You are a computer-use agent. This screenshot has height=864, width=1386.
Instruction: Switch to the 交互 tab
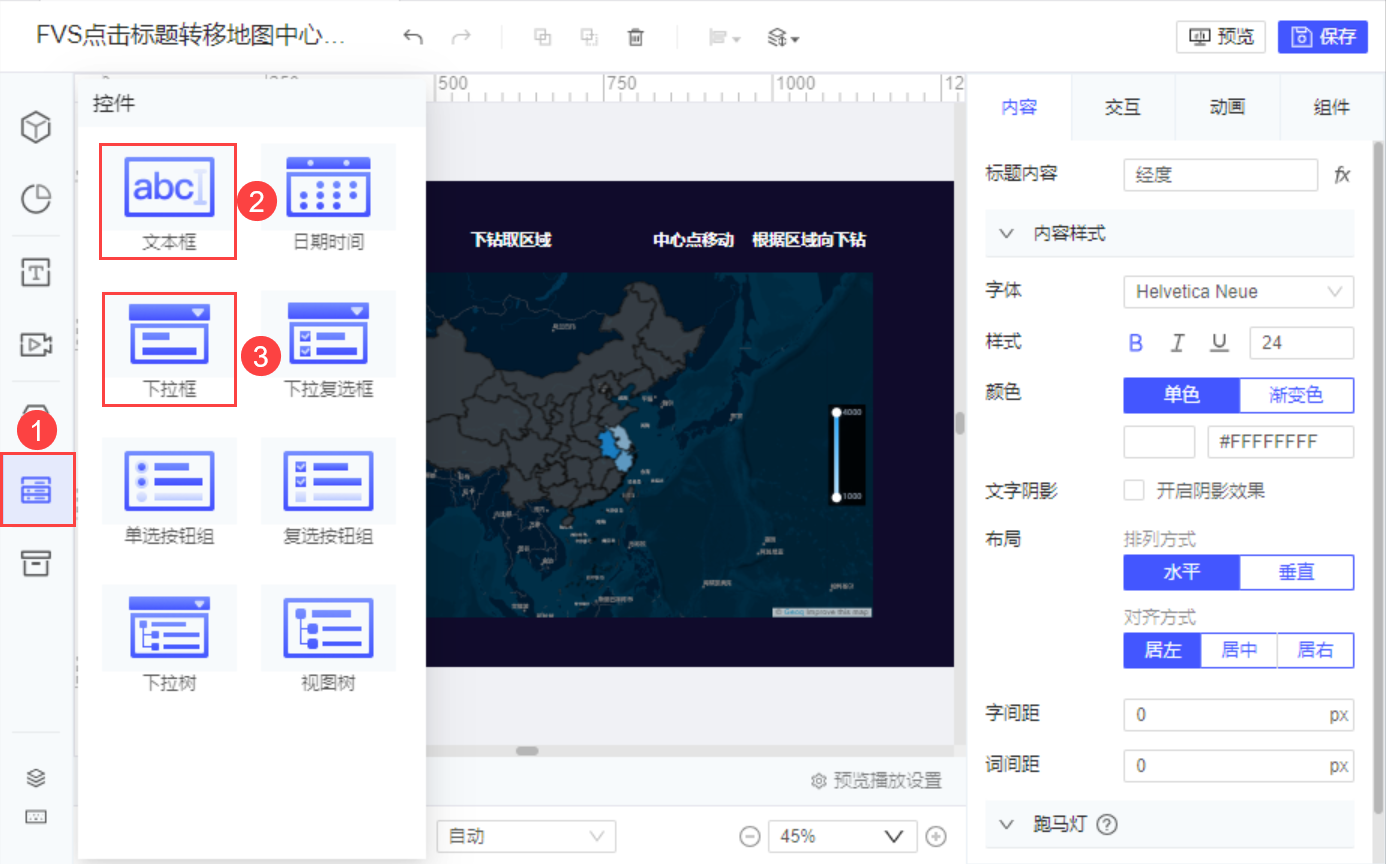pos(1123,107)
